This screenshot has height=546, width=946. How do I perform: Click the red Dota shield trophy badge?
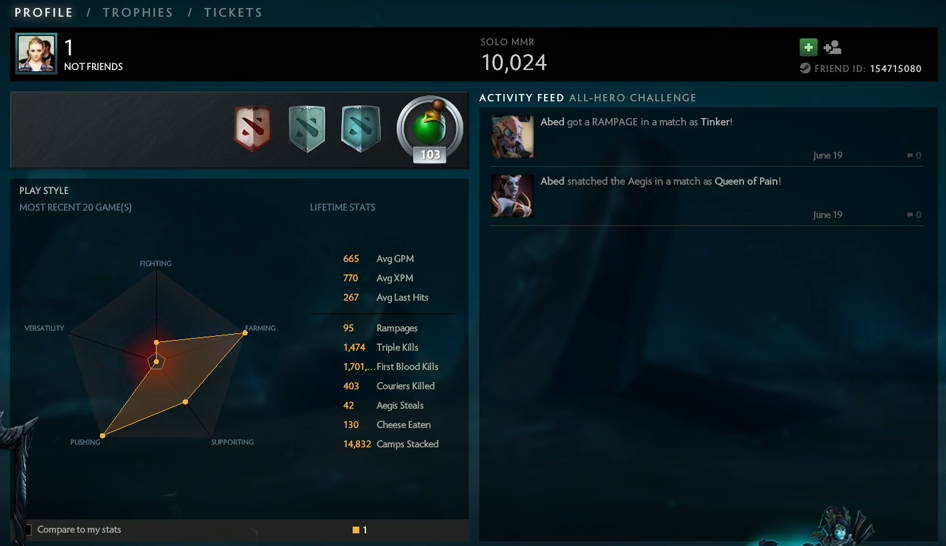[253, 129]
